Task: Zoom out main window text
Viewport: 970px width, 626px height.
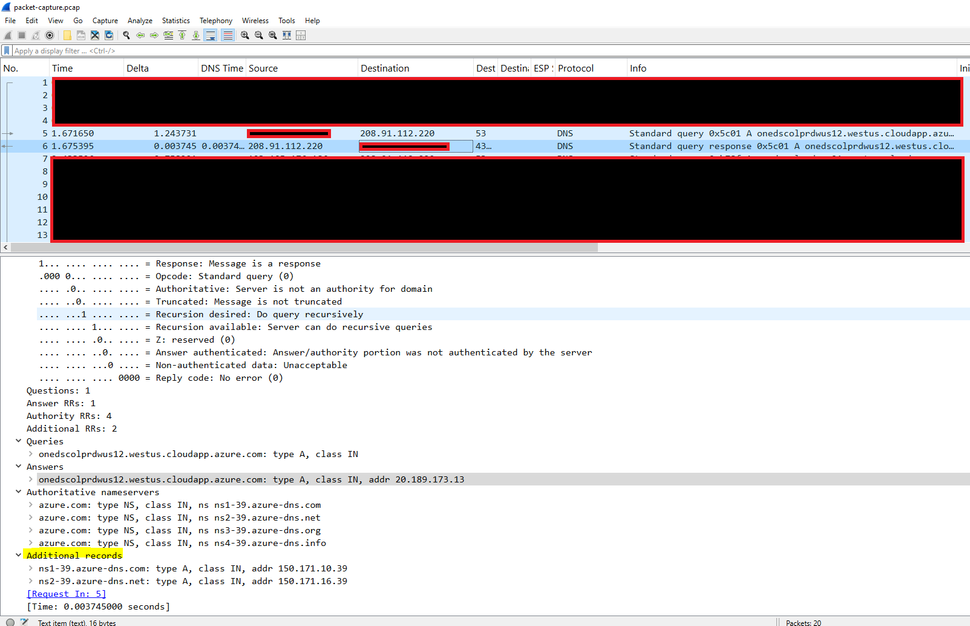Action: [x=259, y=35]
